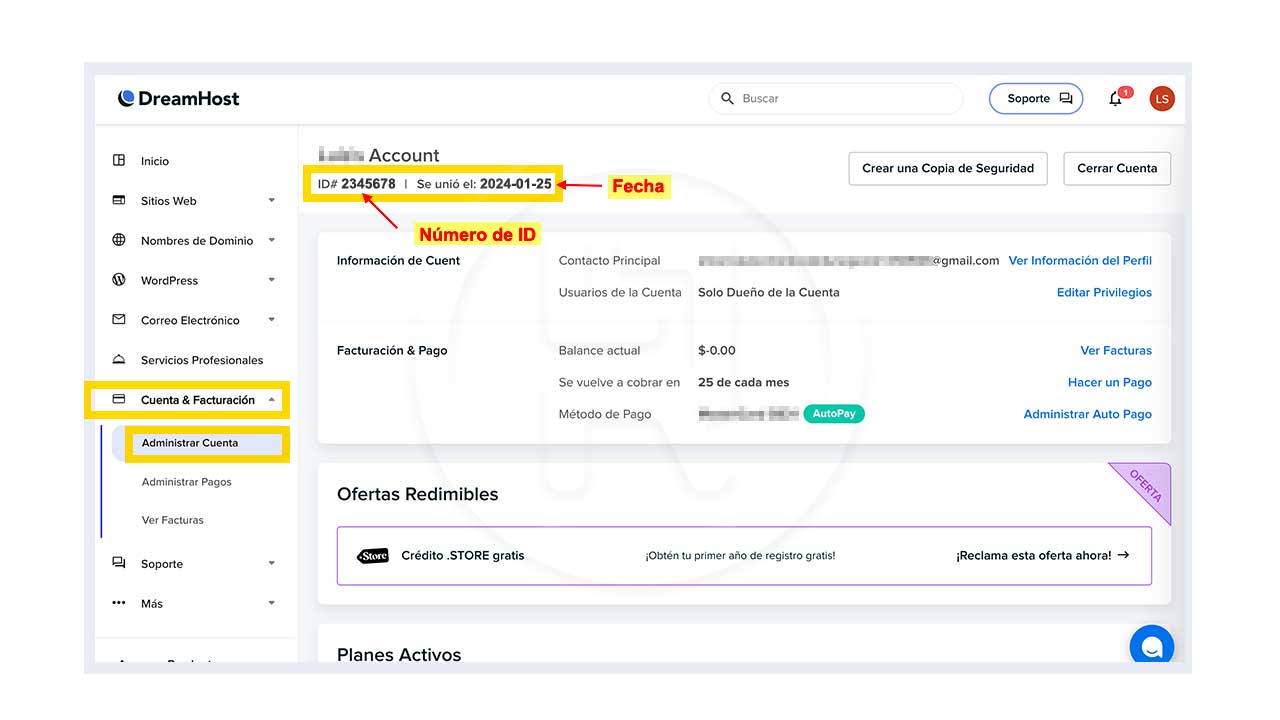Click the Inicio dashboard icon
This screenshot has width=1280, height=720.
[x=119, y=160]
